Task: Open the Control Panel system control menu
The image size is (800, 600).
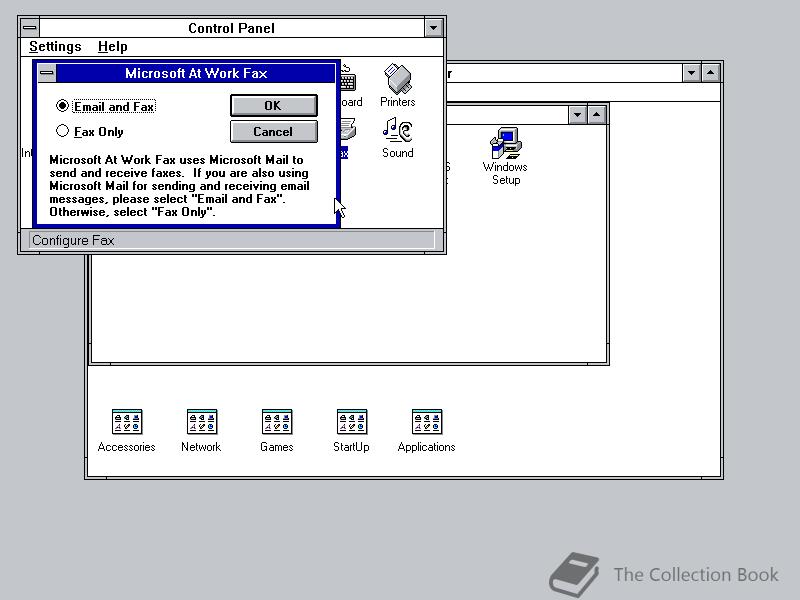Action: tap(30, 28)
